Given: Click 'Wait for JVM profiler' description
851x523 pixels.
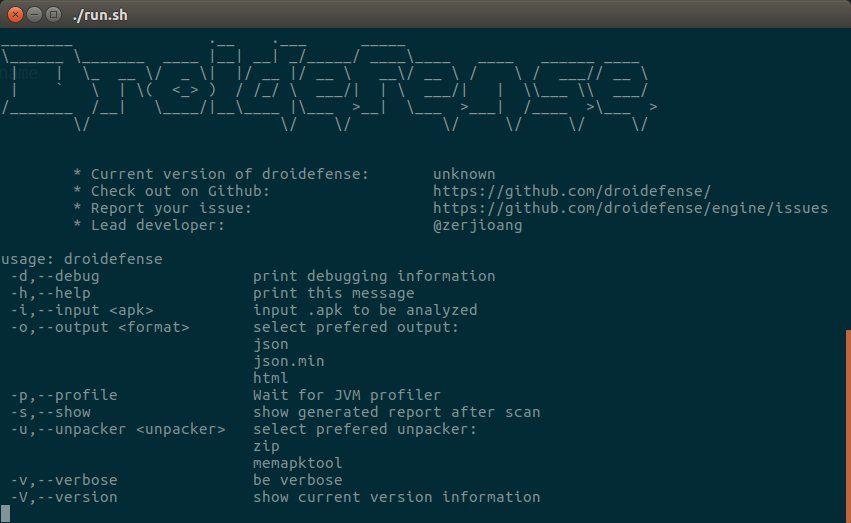Looking at the screenshot, I should click(347, 395).
